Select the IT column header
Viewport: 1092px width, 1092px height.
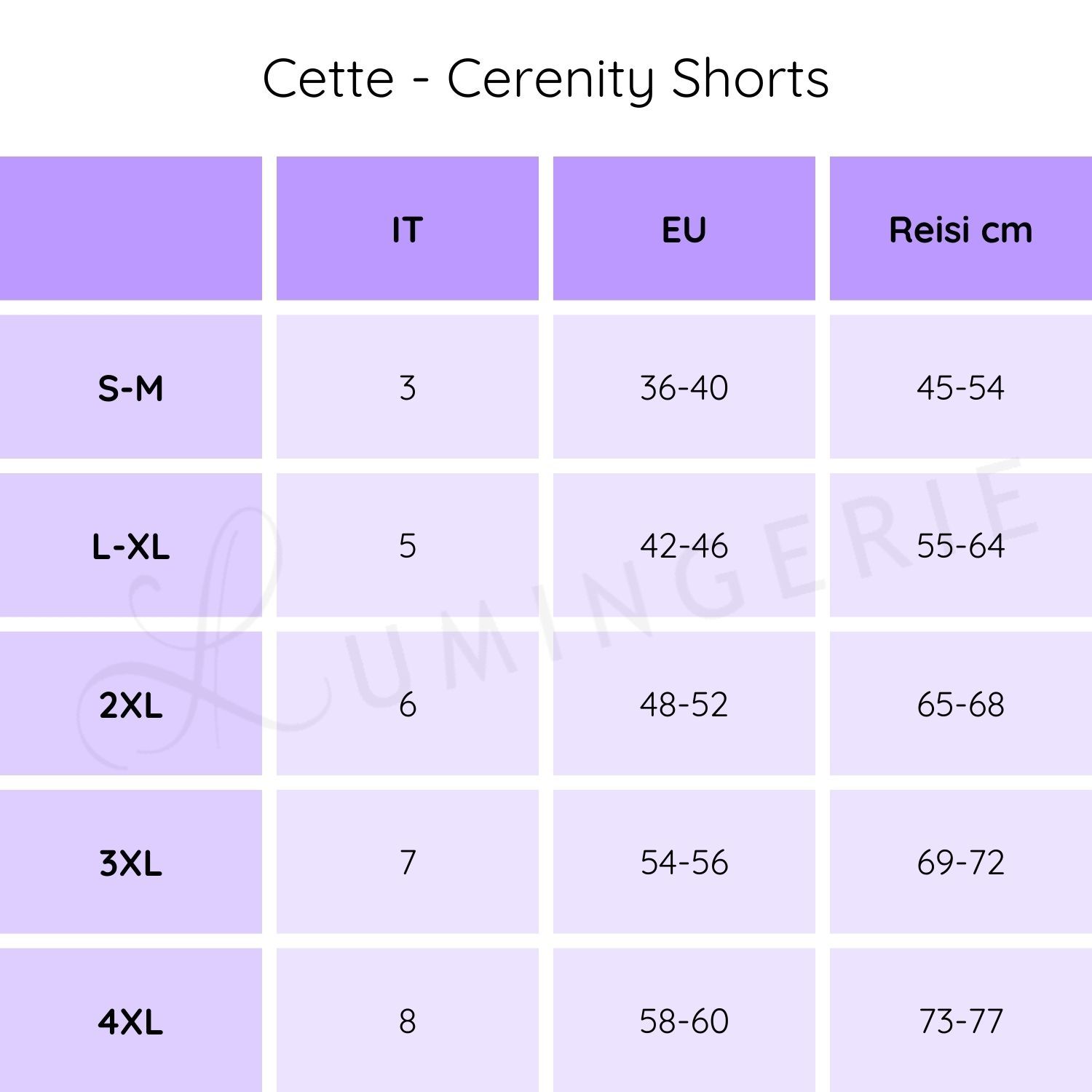(407, 230)
